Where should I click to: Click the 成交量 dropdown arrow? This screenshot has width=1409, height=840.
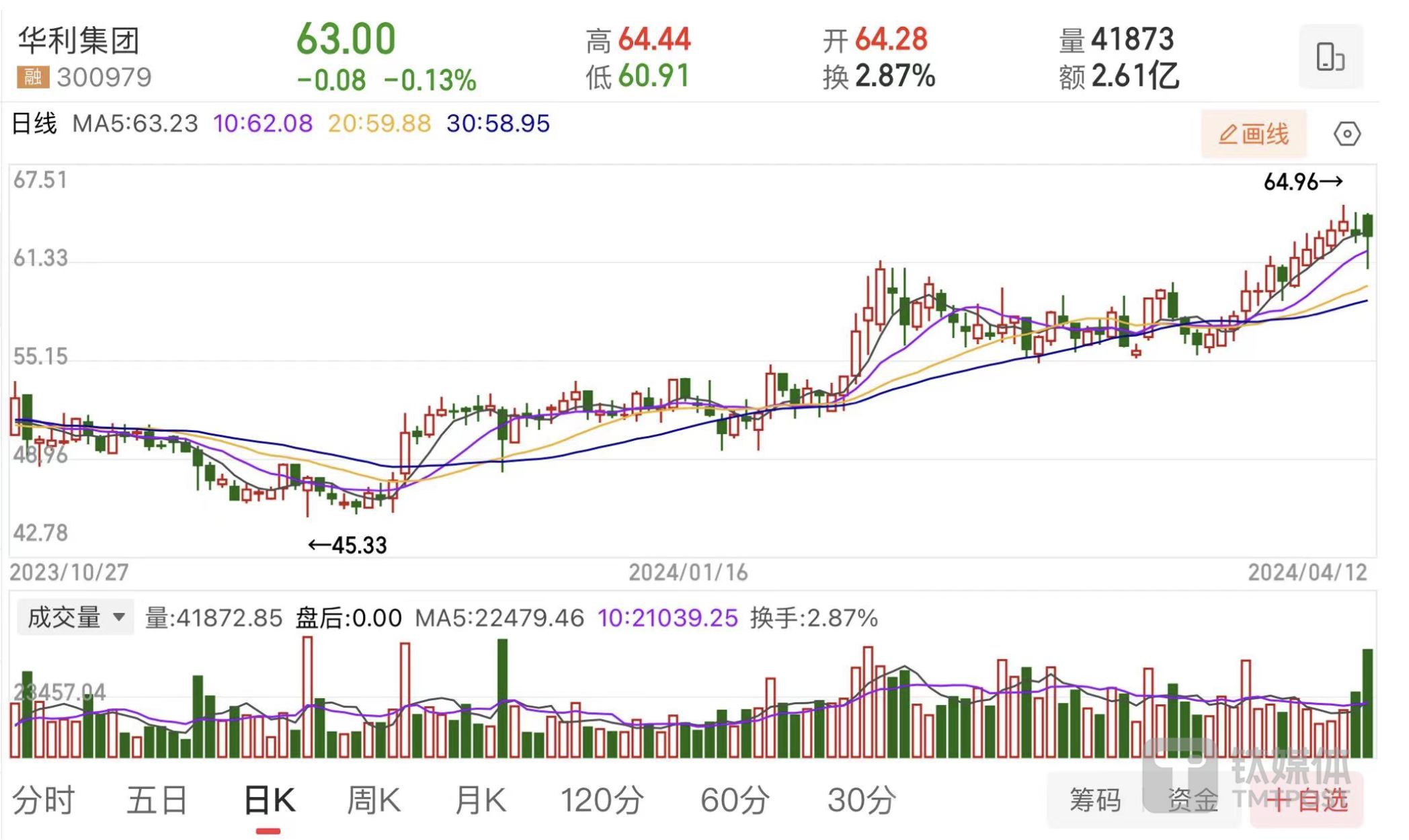[119, 616]
